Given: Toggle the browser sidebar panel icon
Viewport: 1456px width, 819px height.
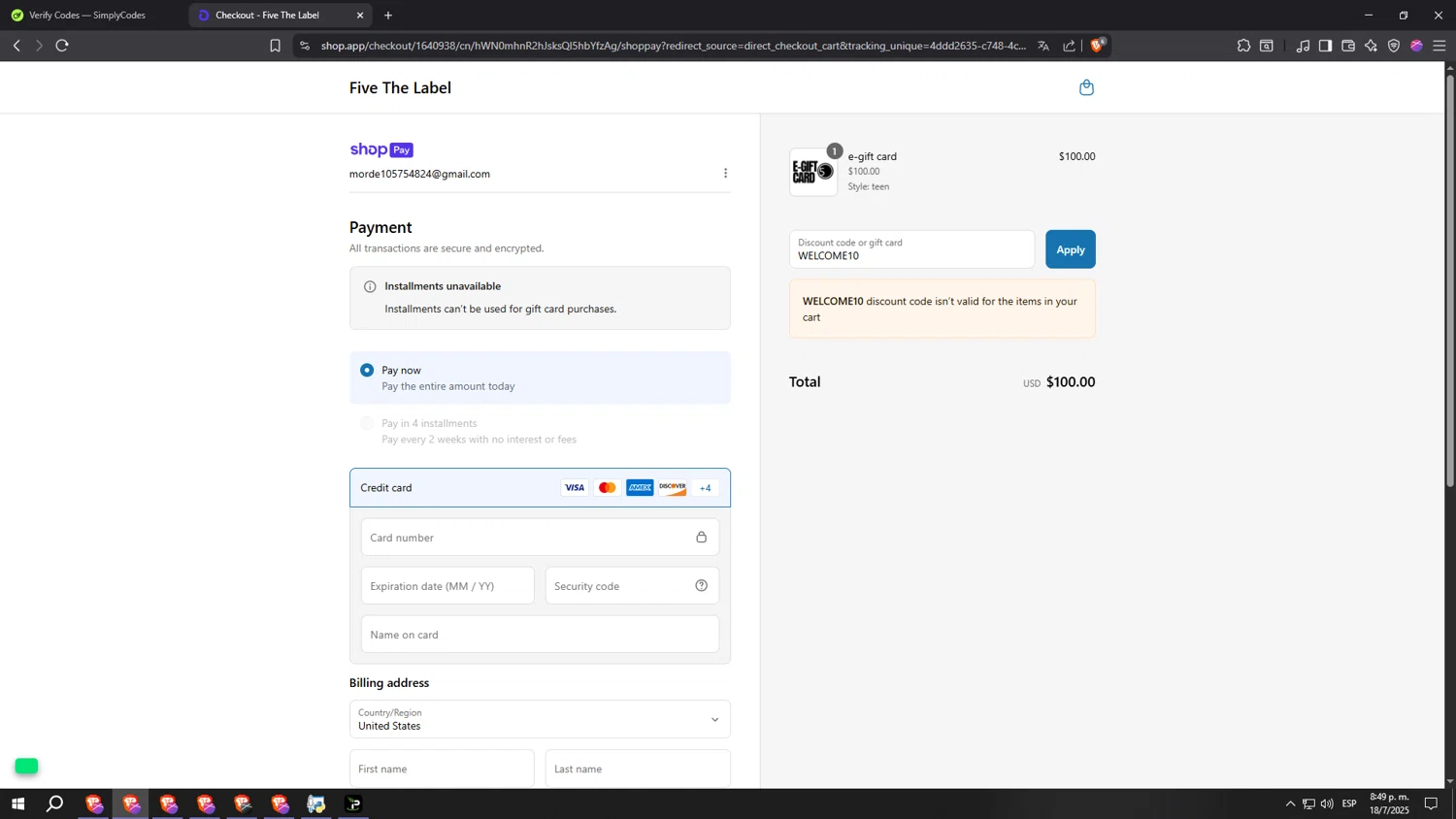Looking at the screenshot, I should (1325, 46).
